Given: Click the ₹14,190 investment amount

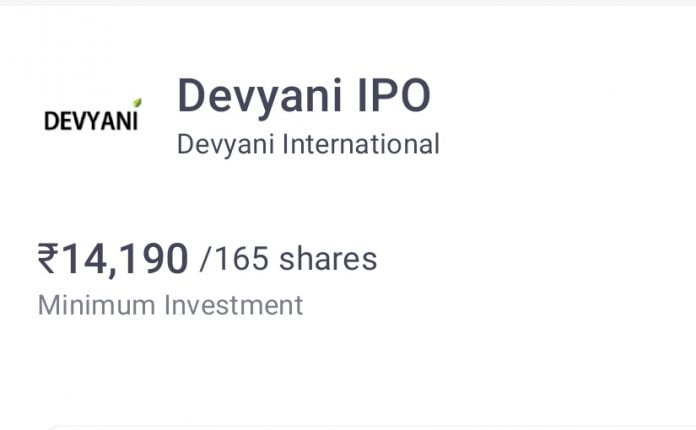Looking at the screenshot, I should coord(113,260).
